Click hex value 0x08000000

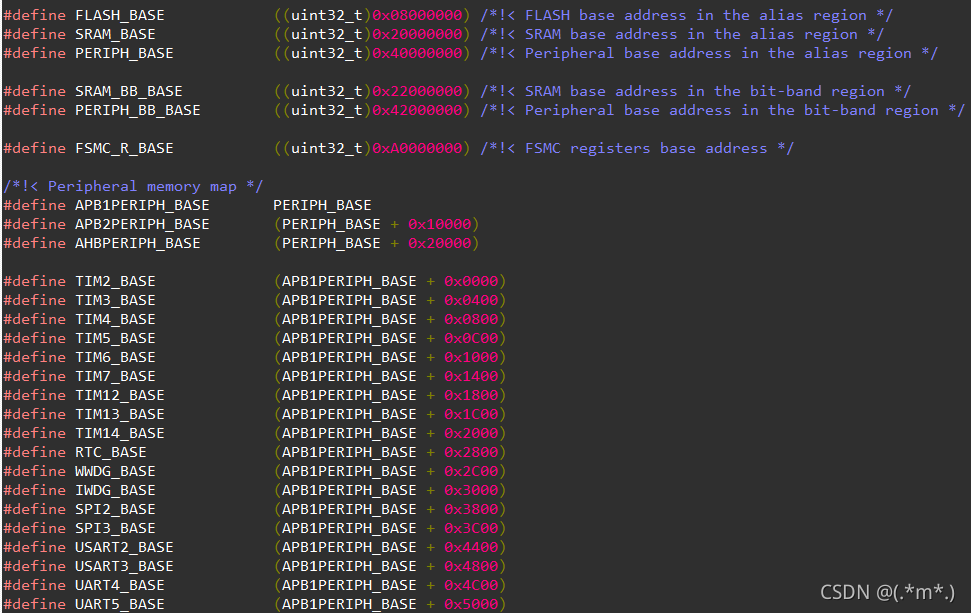(417, 15)
